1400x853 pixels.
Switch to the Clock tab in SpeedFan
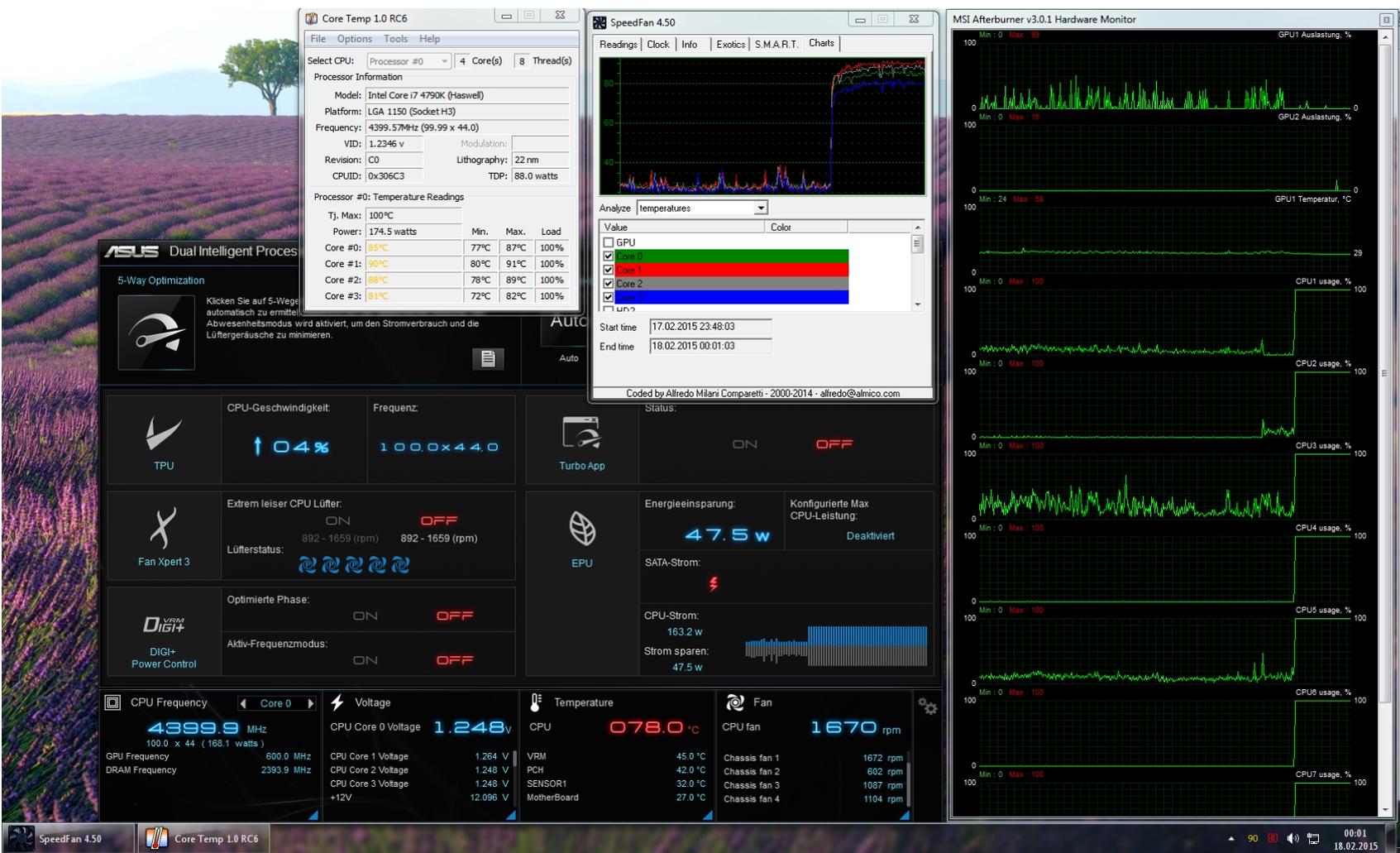click(x=658, y=45)
